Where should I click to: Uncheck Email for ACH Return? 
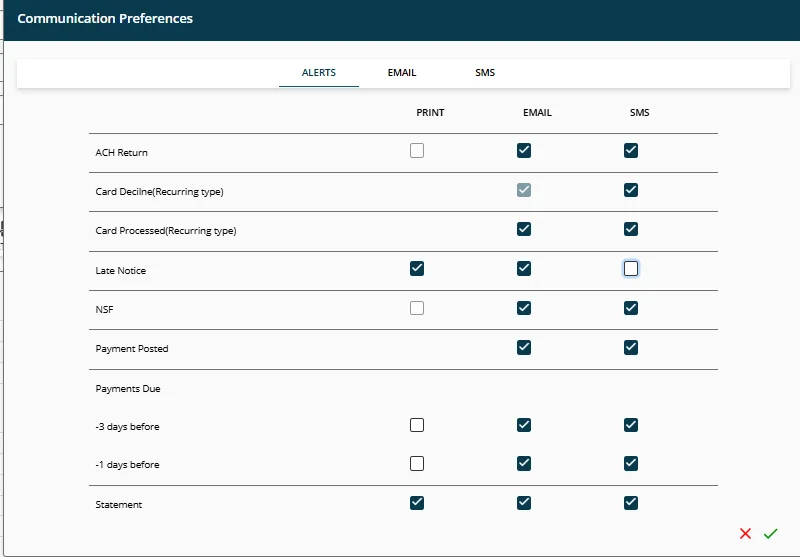[524, 150]
